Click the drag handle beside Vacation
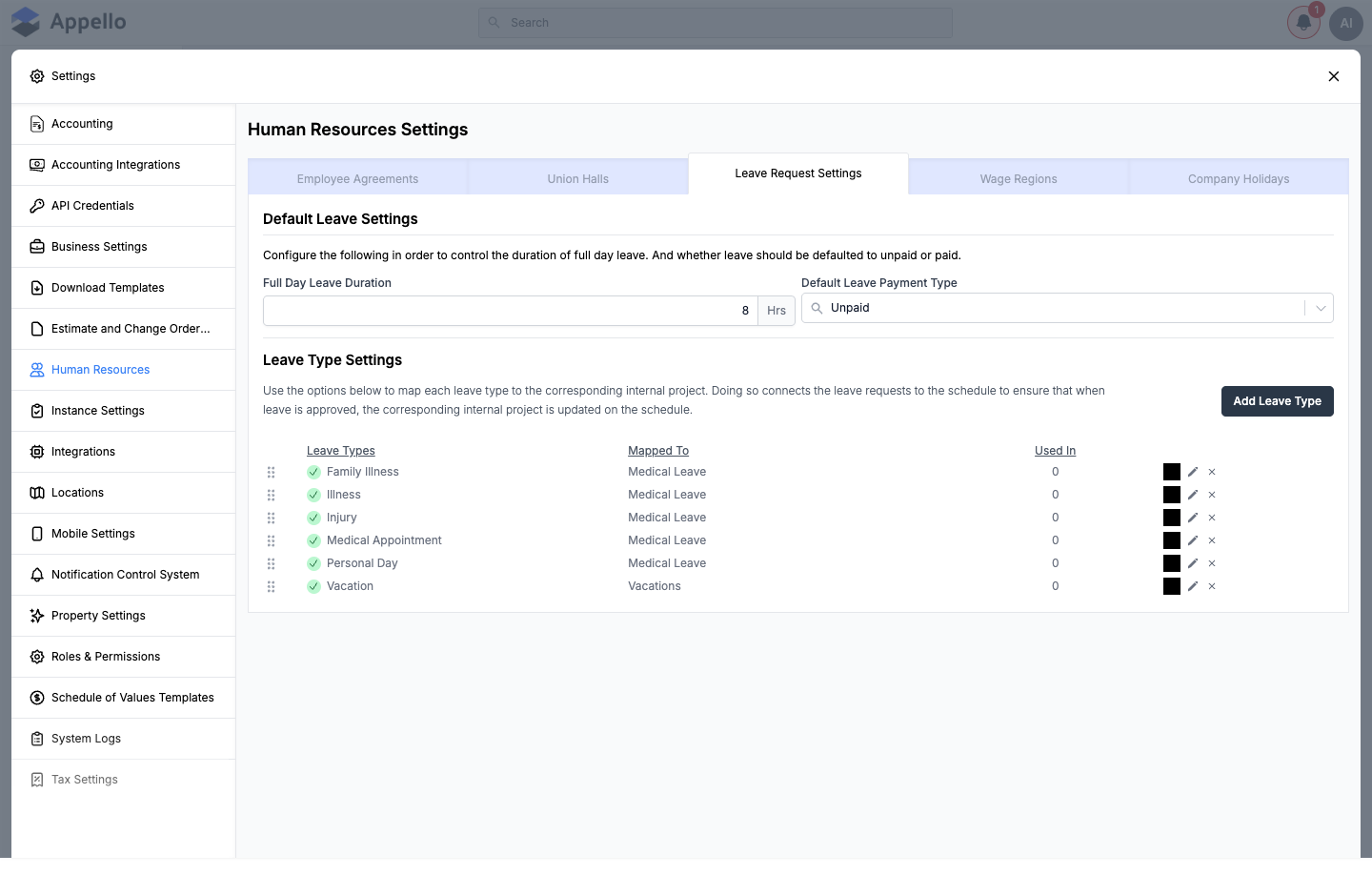Image resolution: width=1372 pixels, height=875 pixels. [x=272, y=586]
